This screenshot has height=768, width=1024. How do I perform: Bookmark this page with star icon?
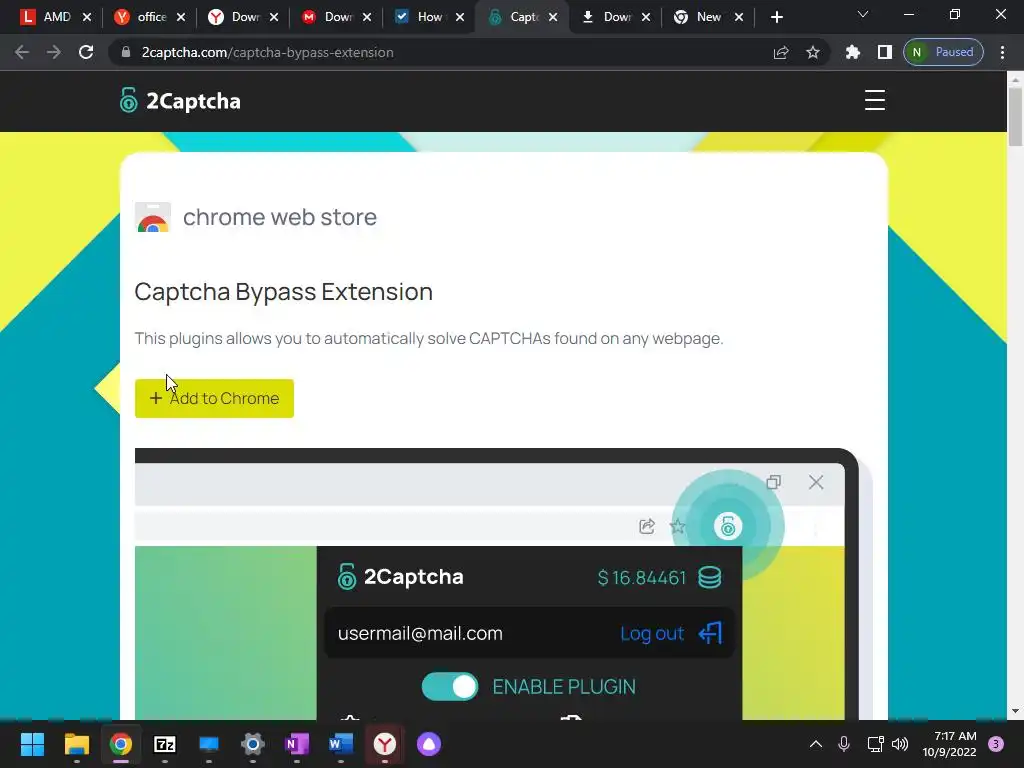point(812,52)
